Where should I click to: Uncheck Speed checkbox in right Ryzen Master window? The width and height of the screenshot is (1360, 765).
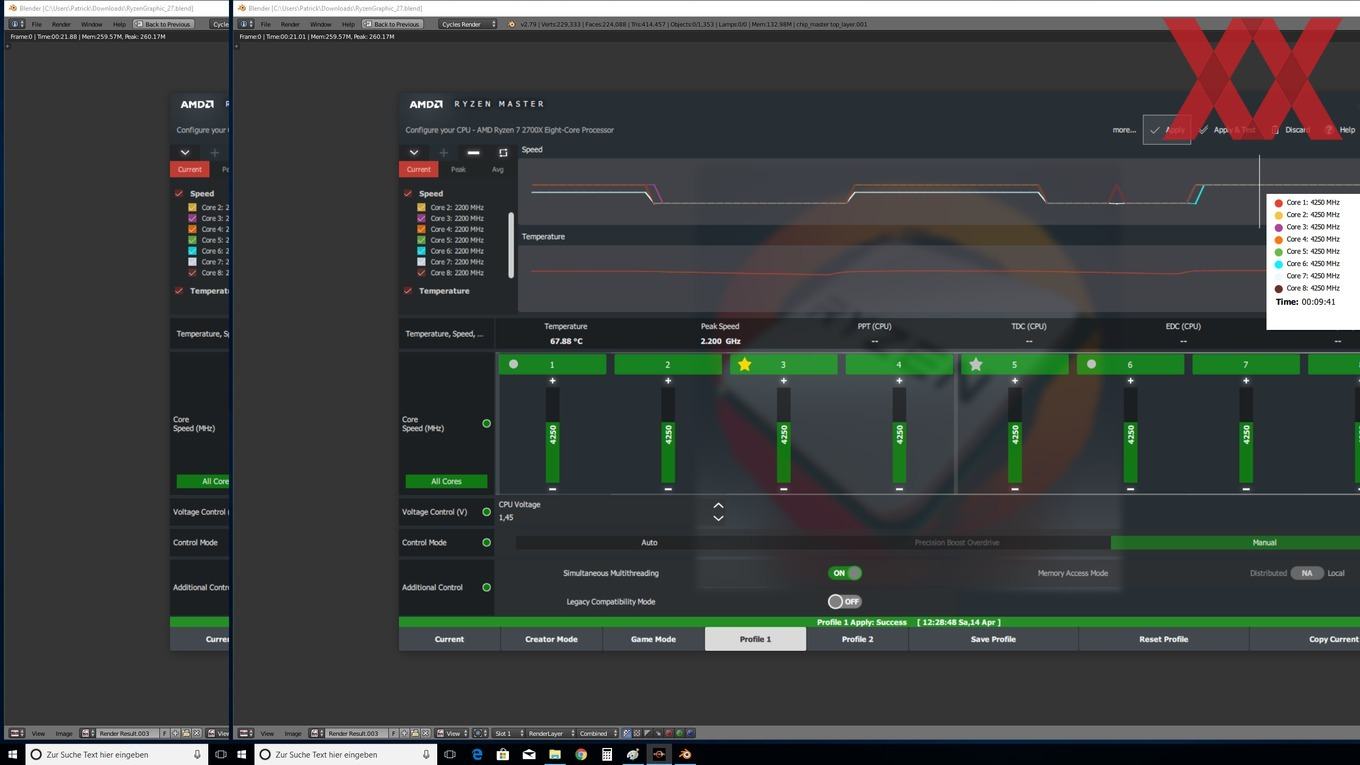[x=408, y=193]
